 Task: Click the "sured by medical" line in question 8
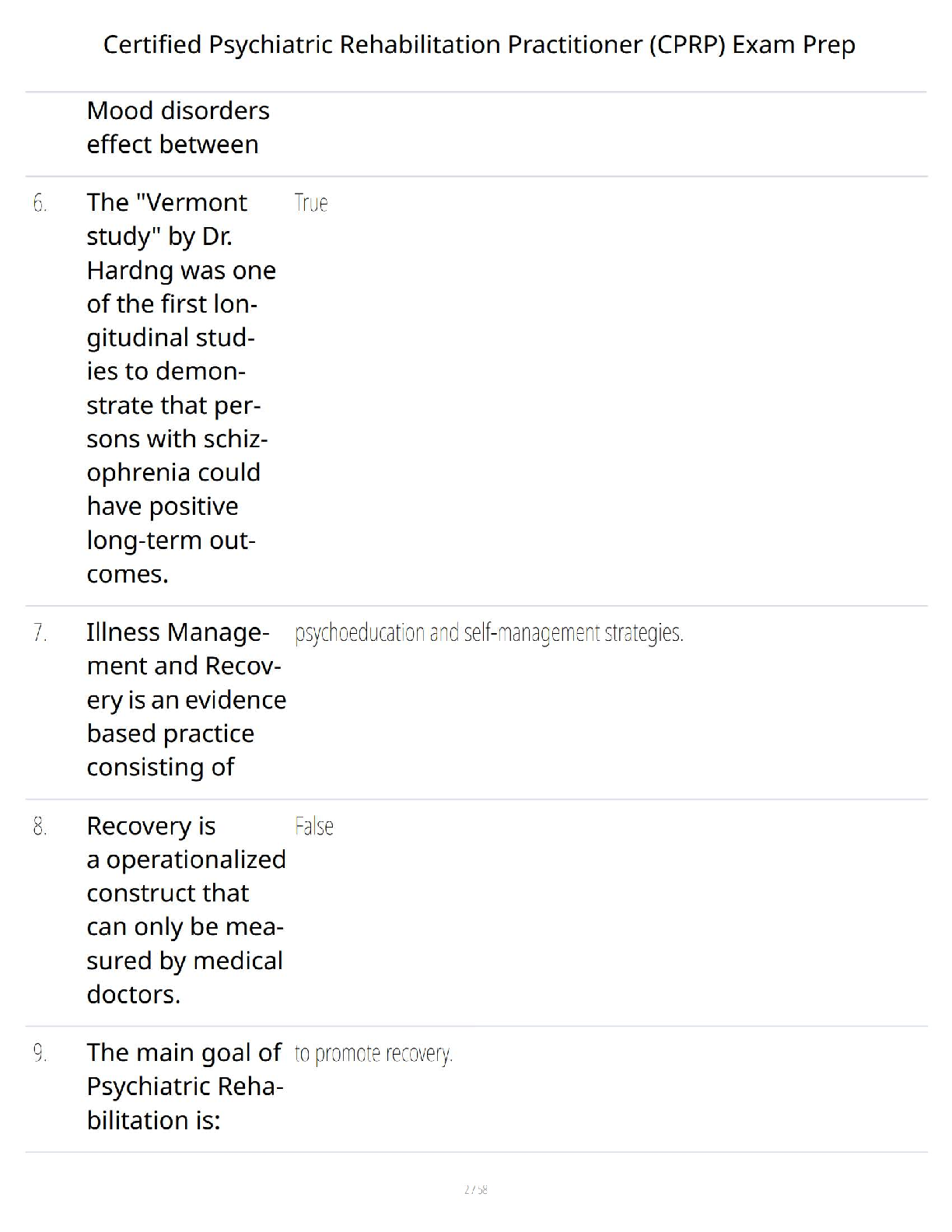[184, 961]
